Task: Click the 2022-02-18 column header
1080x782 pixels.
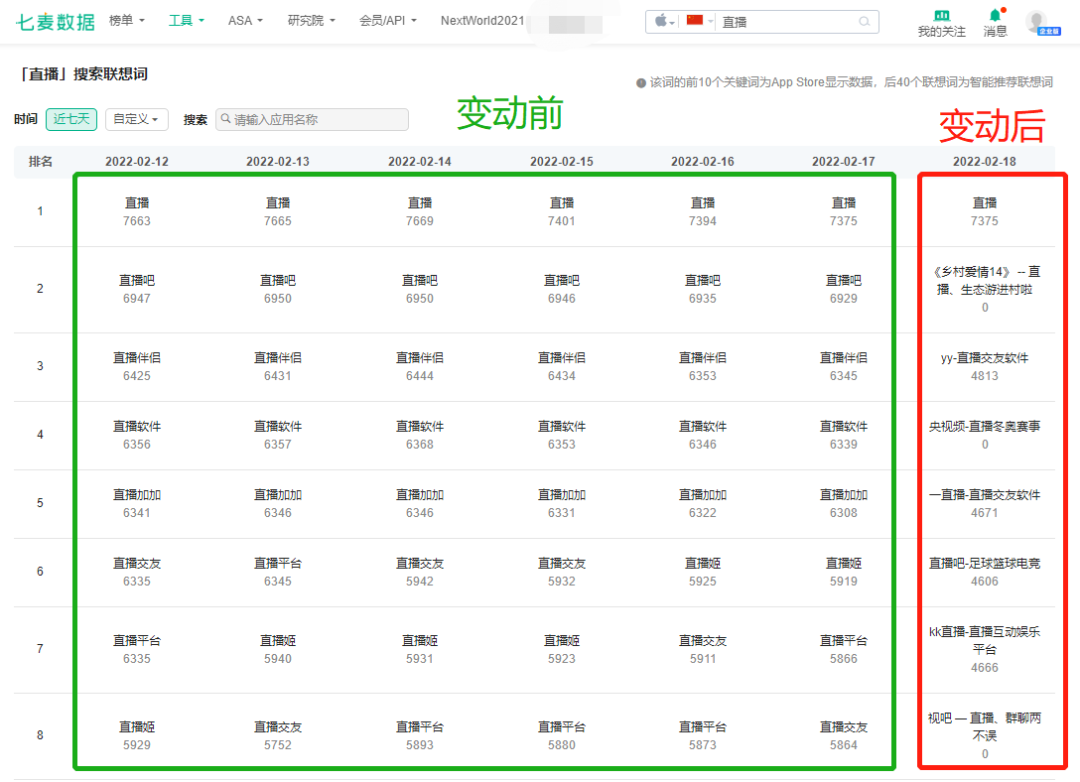Action: coord(984,162)
